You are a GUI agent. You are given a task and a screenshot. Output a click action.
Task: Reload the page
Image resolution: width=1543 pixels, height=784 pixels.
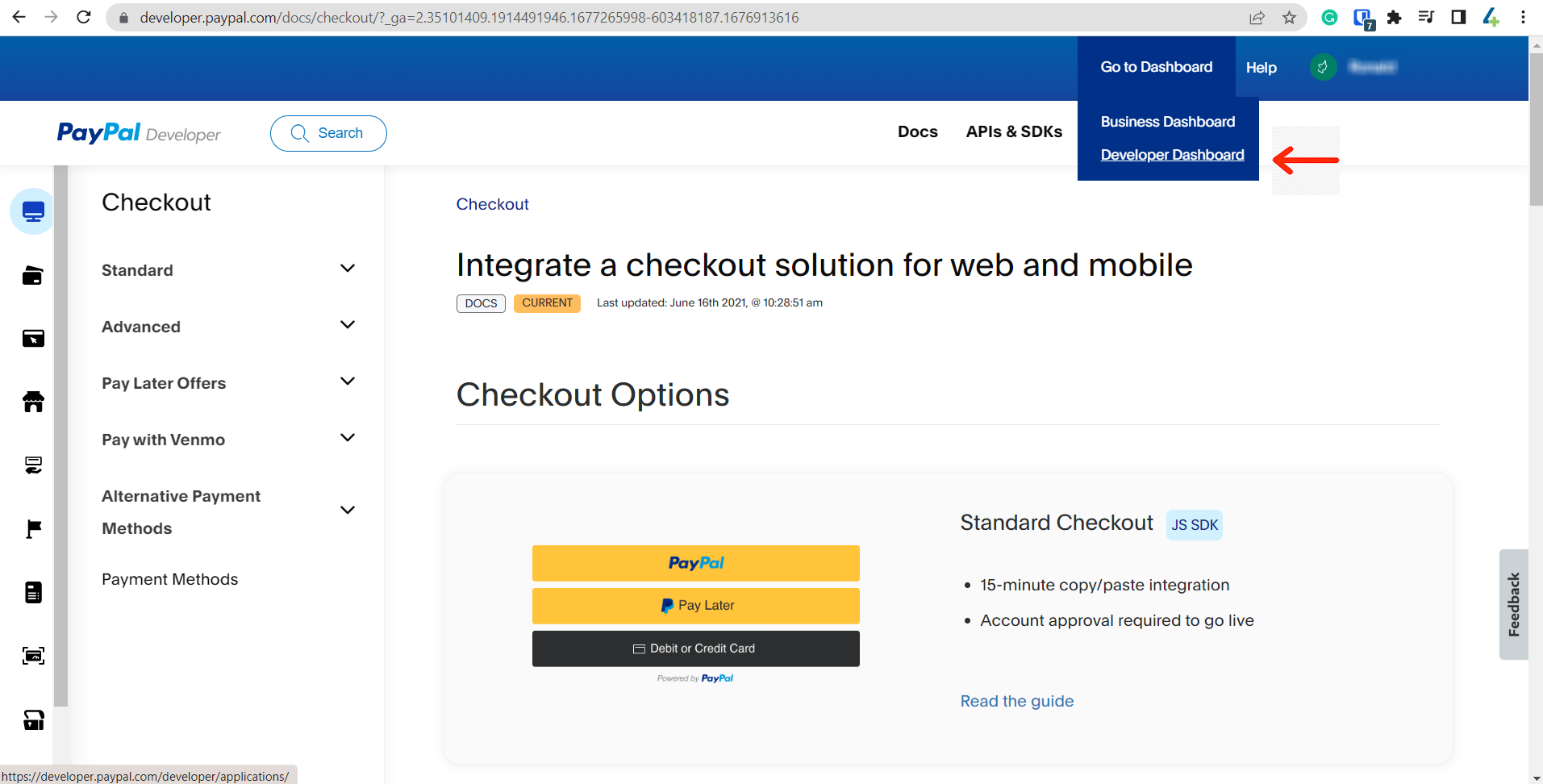[84, 17]
